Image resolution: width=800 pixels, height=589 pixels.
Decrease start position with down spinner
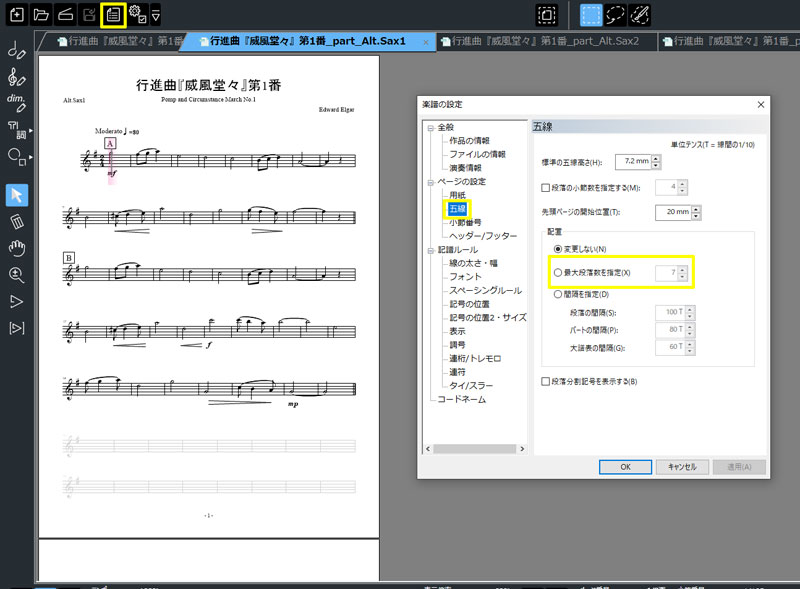tap(696, 216)
